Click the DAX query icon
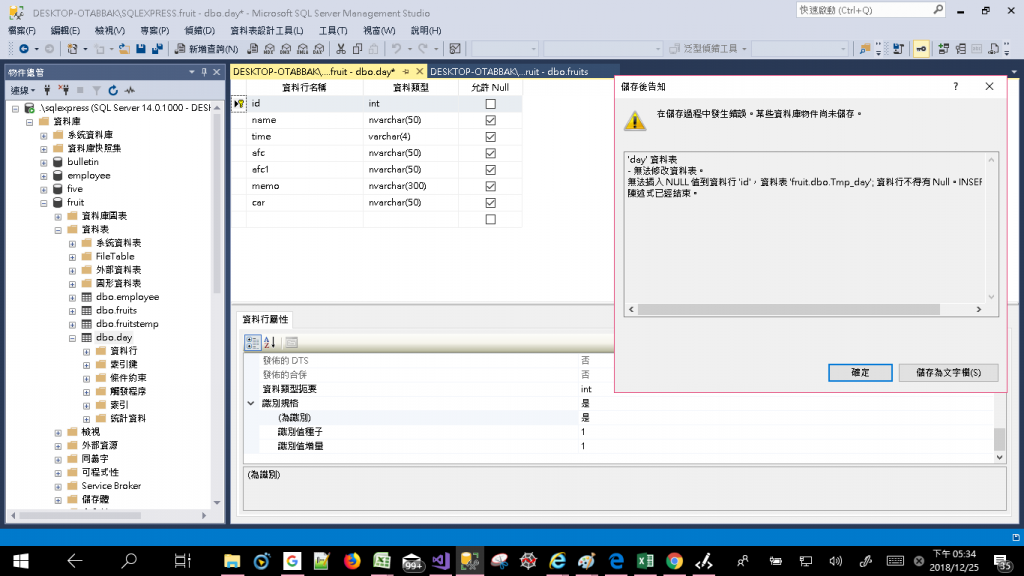Screen dimensions: 1024x576 pyautogui.click(x=319, y=49)
